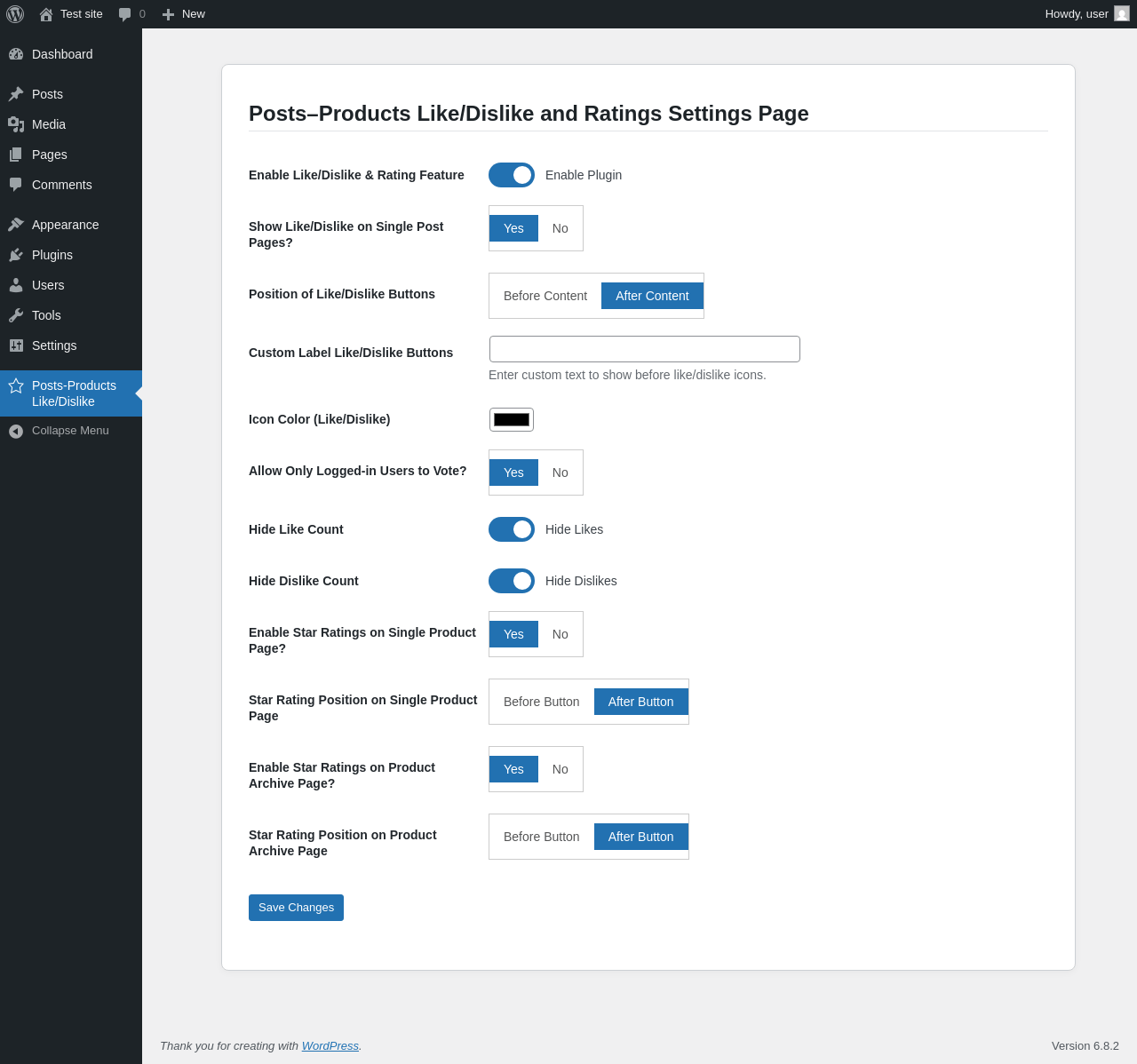1137x1064 pixels.
Task: Open the Appearance menu
Action: click(x=65, y=225)
